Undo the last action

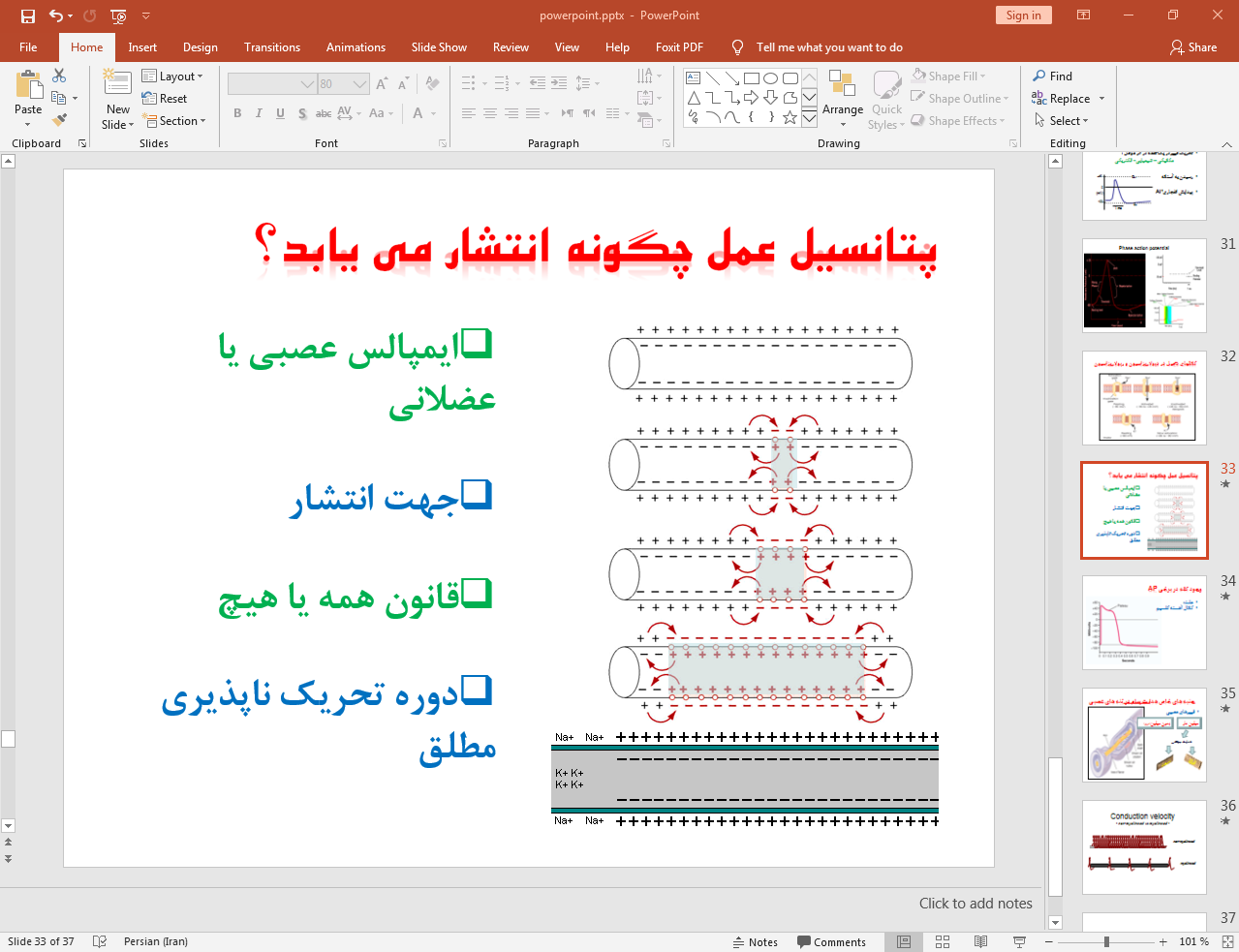pos(56,15)
